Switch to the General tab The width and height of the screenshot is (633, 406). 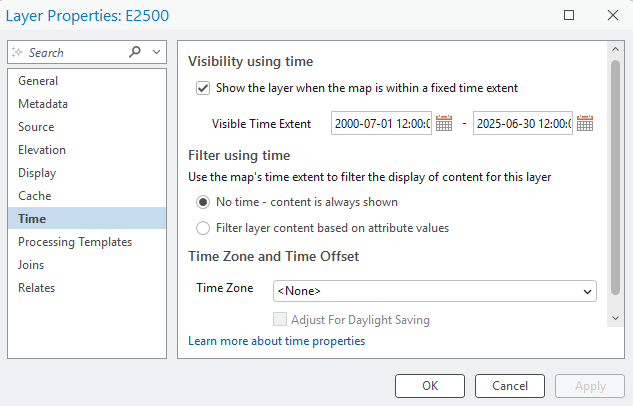click(38, 81)
